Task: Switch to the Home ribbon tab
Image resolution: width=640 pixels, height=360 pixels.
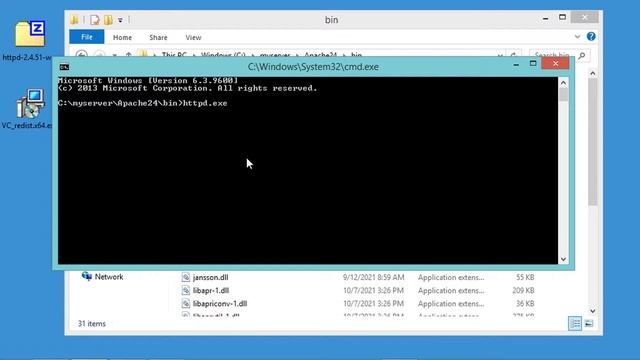Action: pos(122,38)
